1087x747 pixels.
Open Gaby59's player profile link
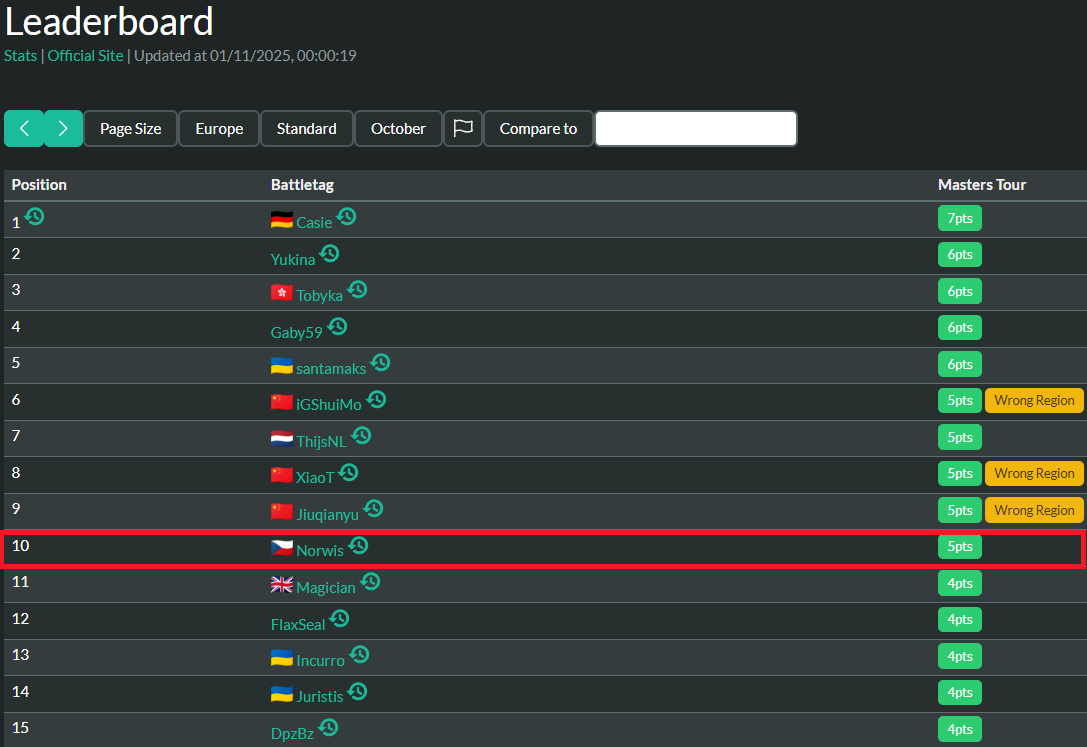coord(296,332)
